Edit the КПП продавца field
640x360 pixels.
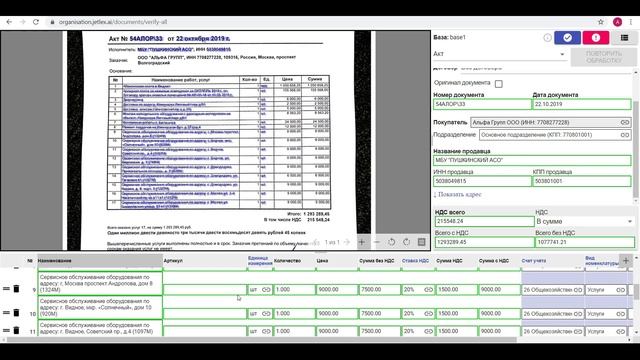click(x=582, y=181)
